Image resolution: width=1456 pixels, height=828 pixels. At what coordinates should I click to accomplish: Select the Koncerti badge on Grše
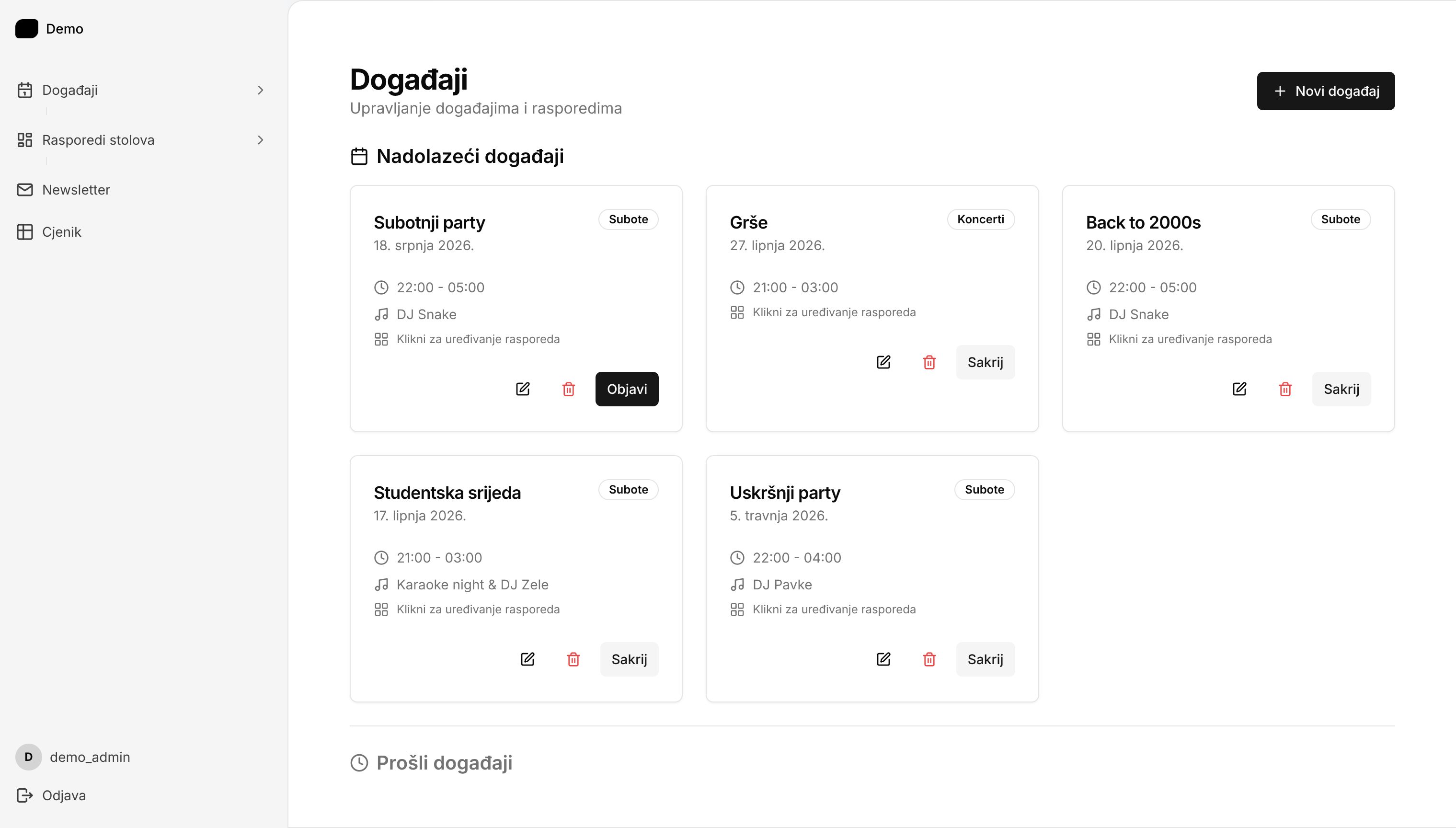(980, 219)
